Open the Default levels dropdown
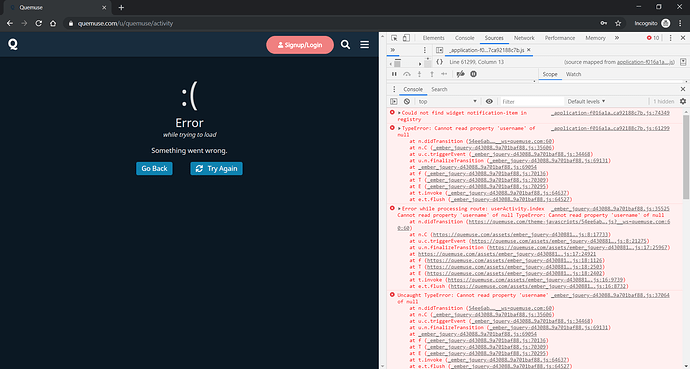This screenshot has width=690, height=369. point(586,102)
